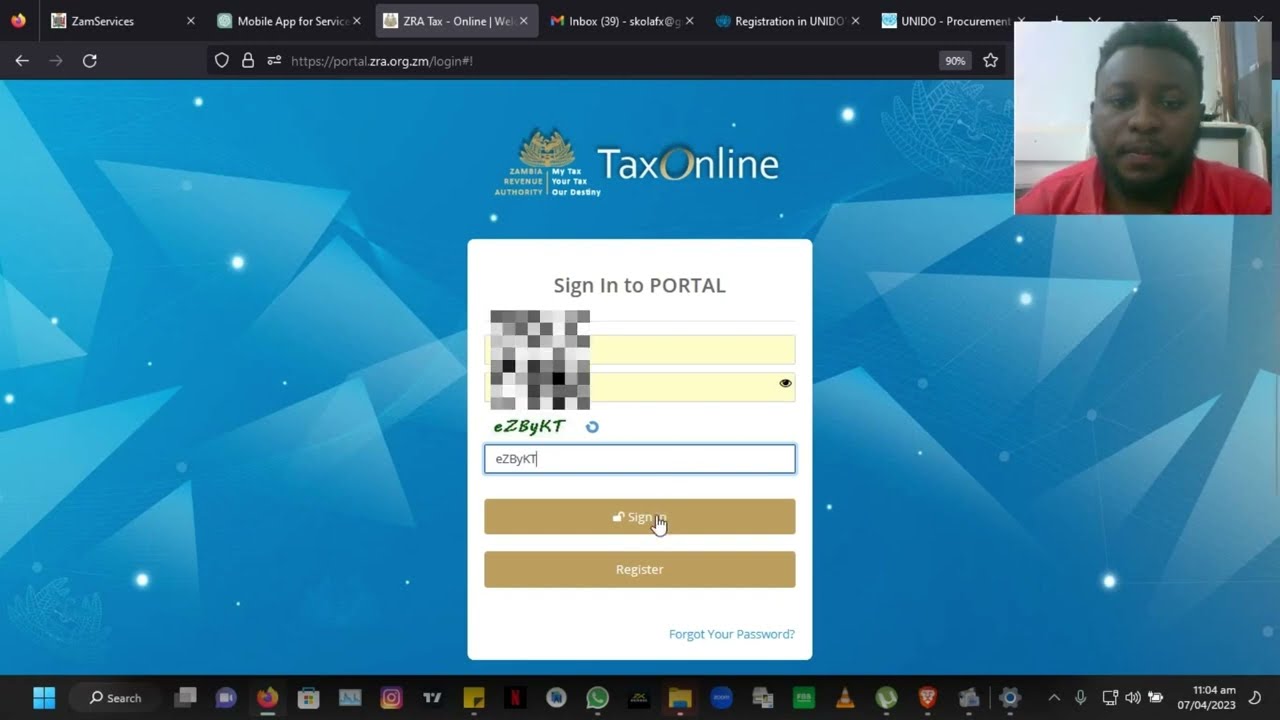Launch Brave browser from taskbar
1280x720 pixels.
(927, 697)
